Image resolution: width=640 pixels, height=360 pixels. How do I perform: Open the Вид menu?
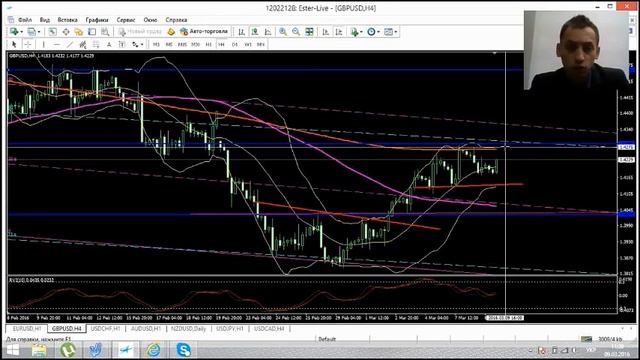click(44, 20)
